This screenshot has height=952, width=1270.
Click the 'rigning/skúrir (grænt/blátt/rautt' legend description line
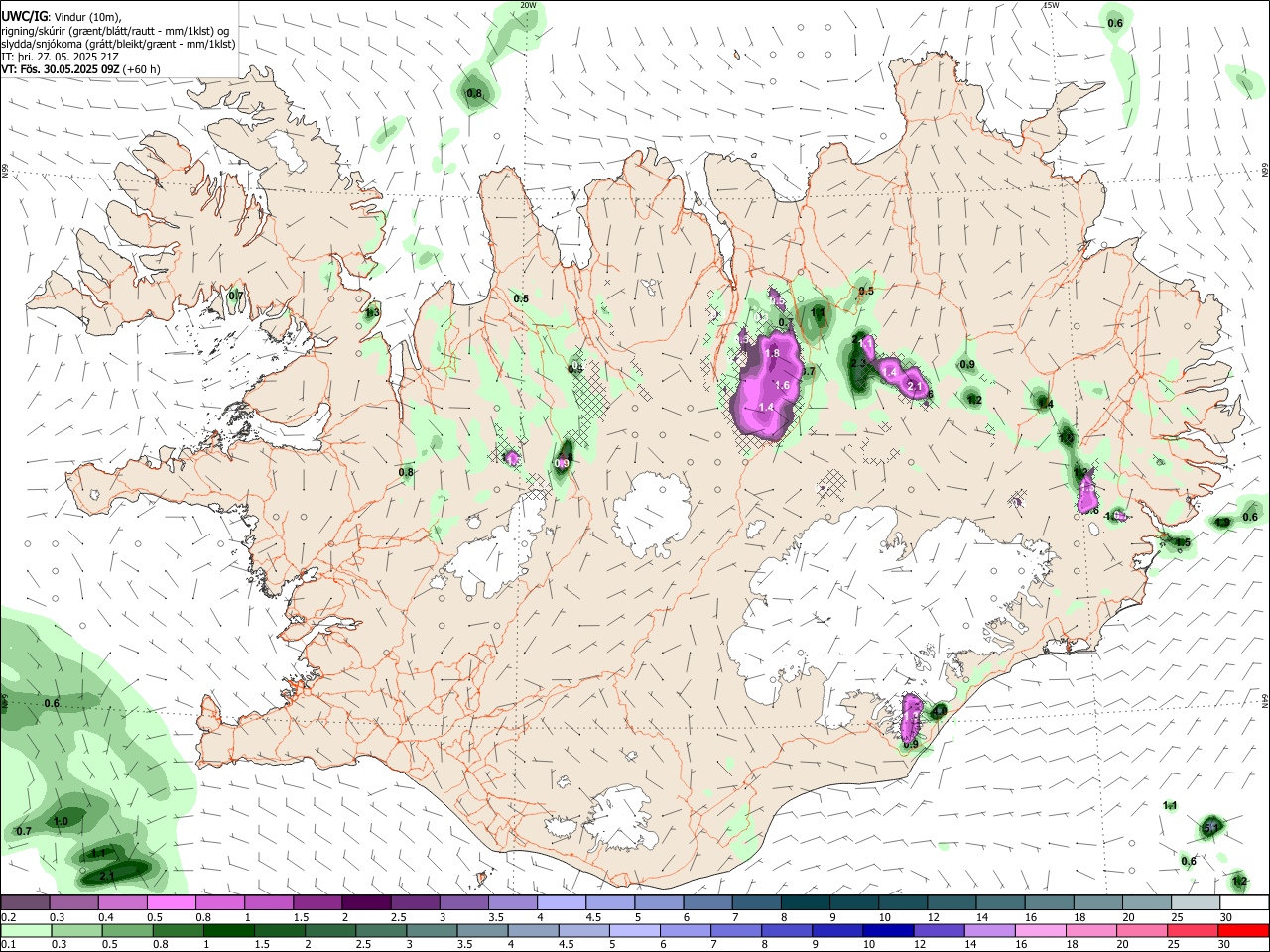tap(115, 31)
